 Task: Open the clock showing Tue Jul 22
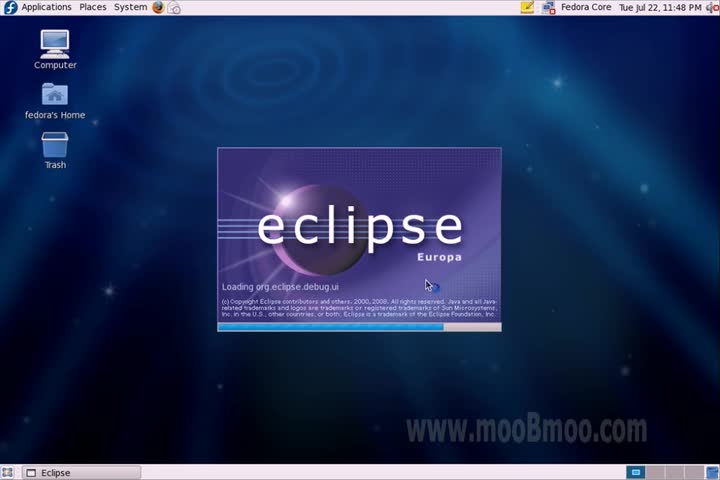[x=660, y=7]
